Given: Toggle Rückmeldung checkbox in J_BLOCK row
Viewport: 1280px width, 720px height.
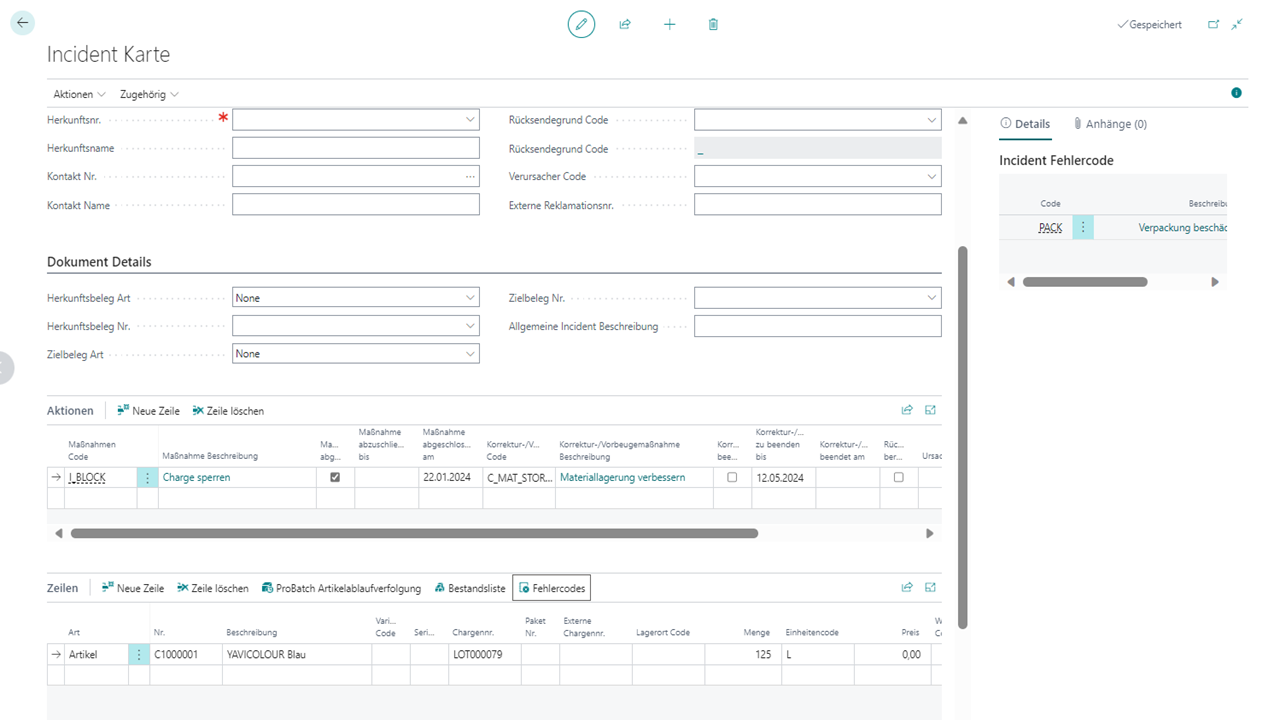Looking at the screenshot, I should (x=898, y=478).
